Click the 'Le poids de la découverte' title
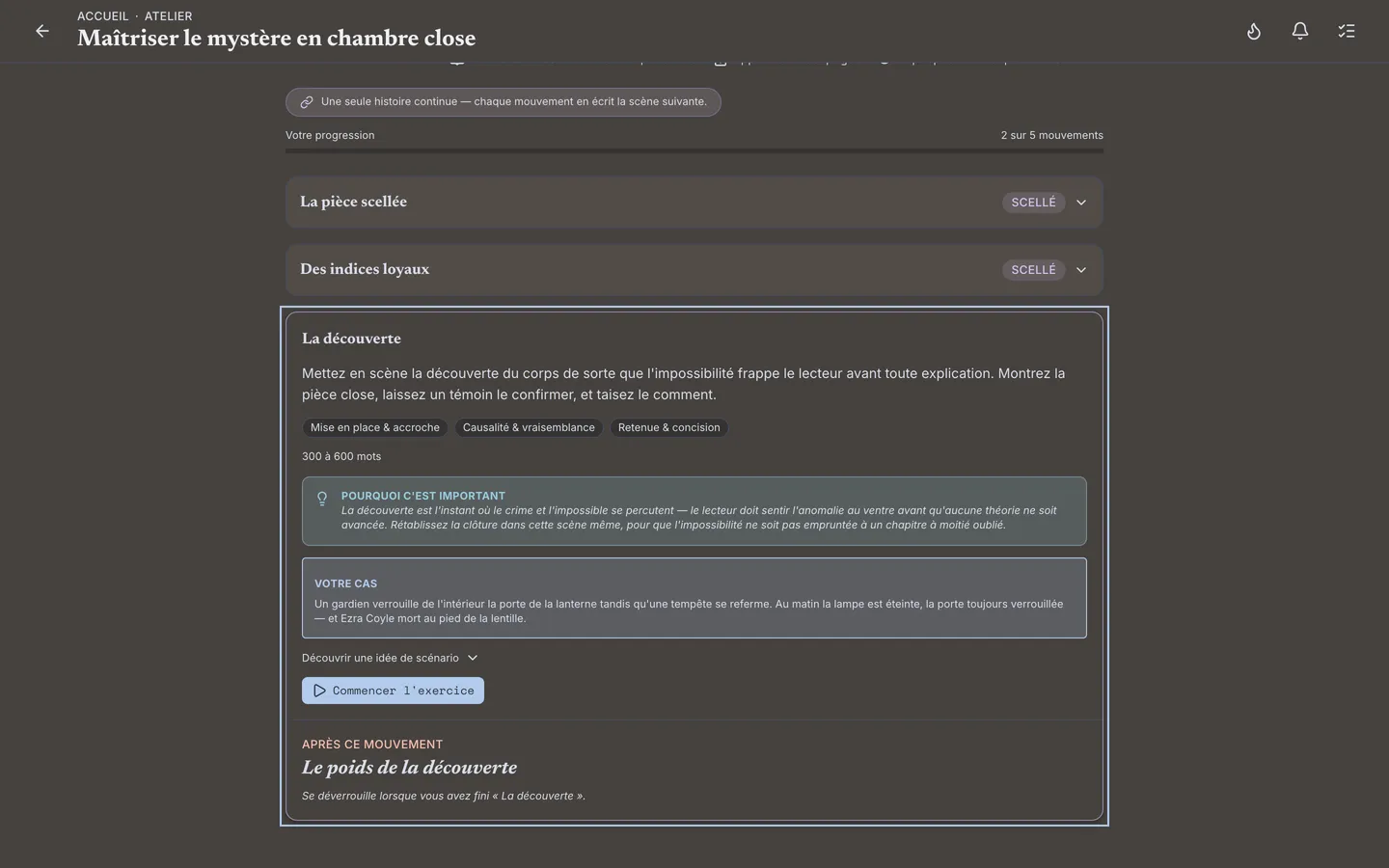Screen dimensions: 1389x868 click(409, 768)
